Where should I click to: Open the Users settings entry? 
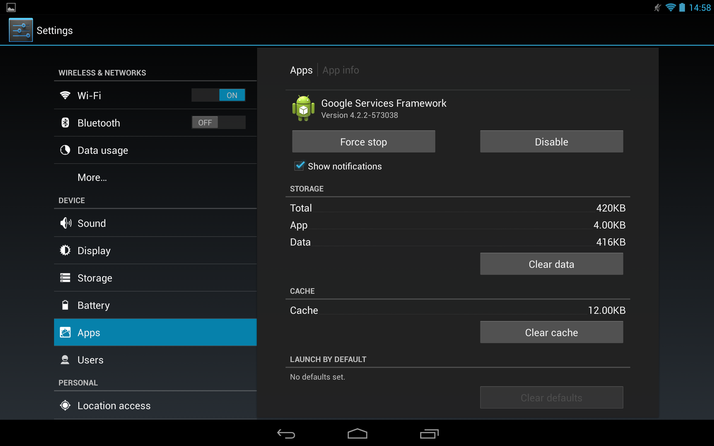click(x=90, y=360)
